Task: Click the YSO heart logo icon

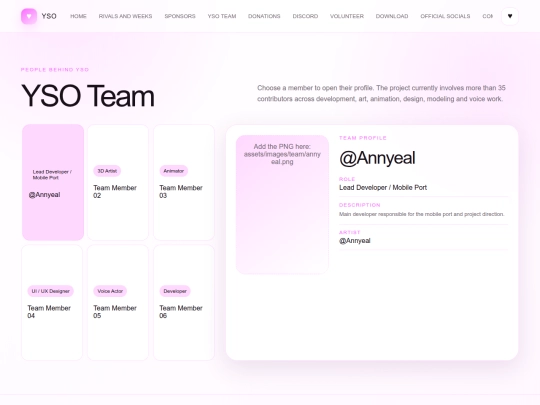Action: coord(29,16)
